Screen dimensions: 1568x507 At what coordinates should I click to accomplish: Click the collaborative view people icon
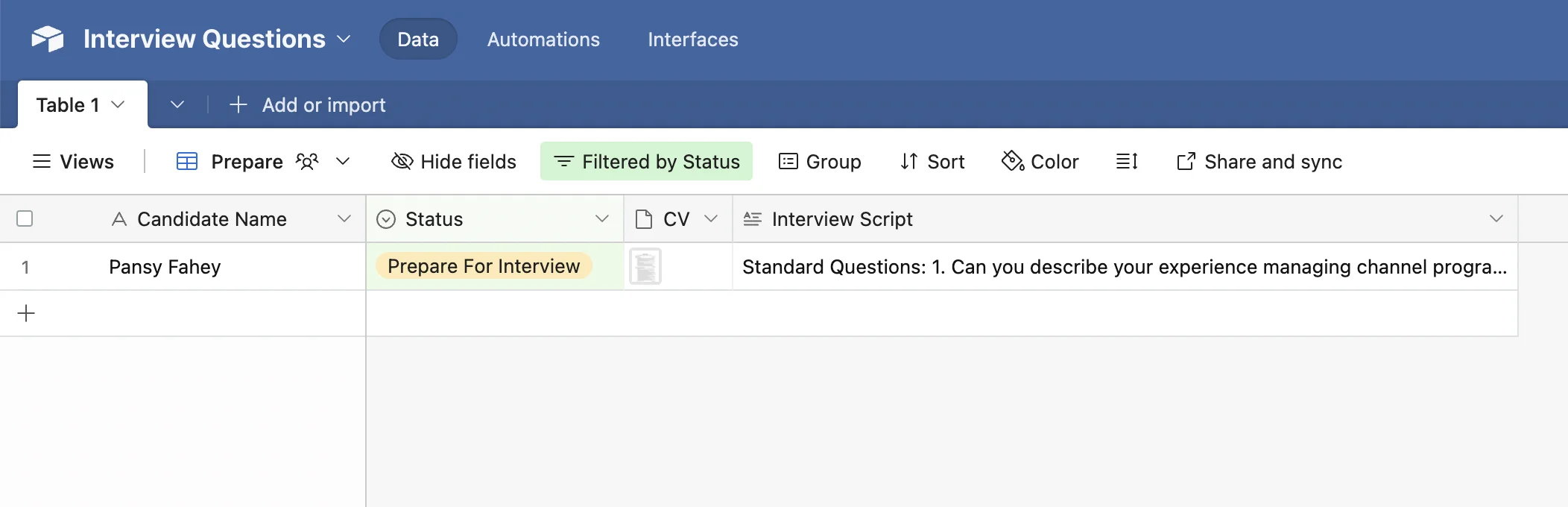(x=307, y=161)
